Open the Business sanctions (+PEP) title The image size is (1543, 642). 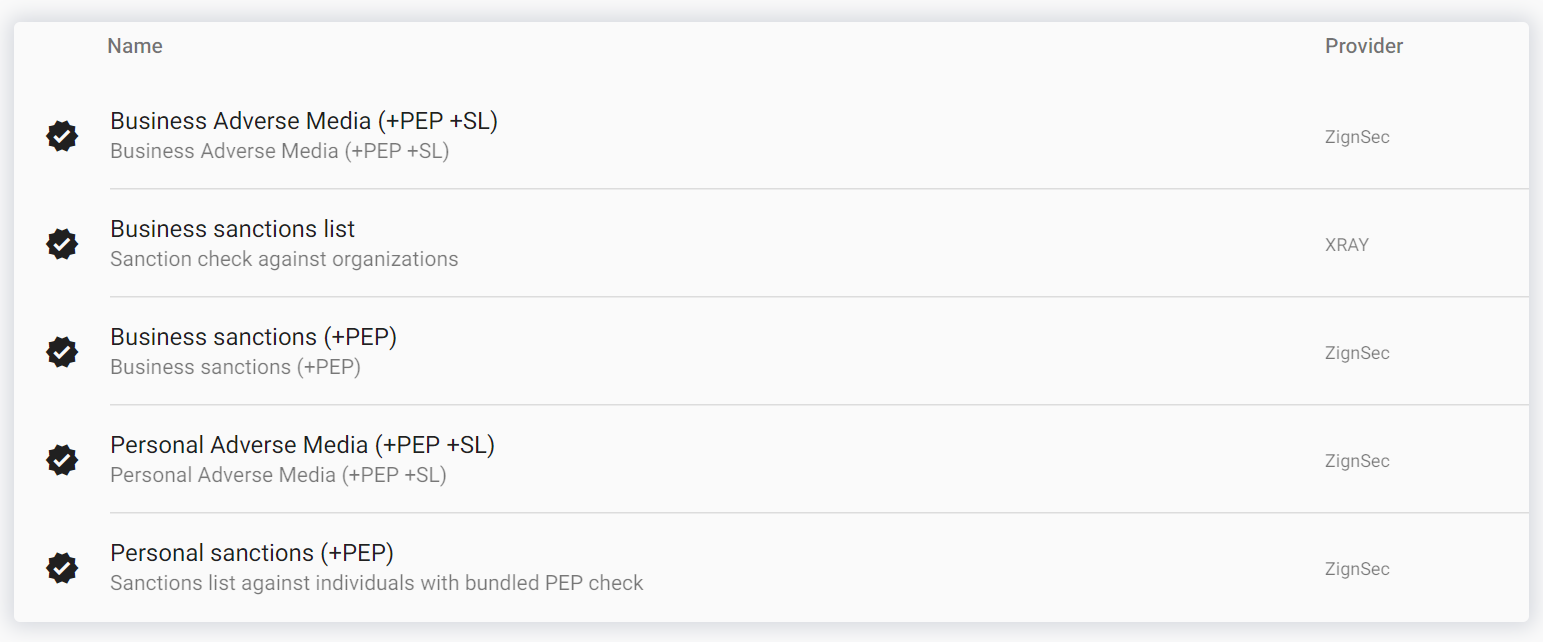coord(253,337)
